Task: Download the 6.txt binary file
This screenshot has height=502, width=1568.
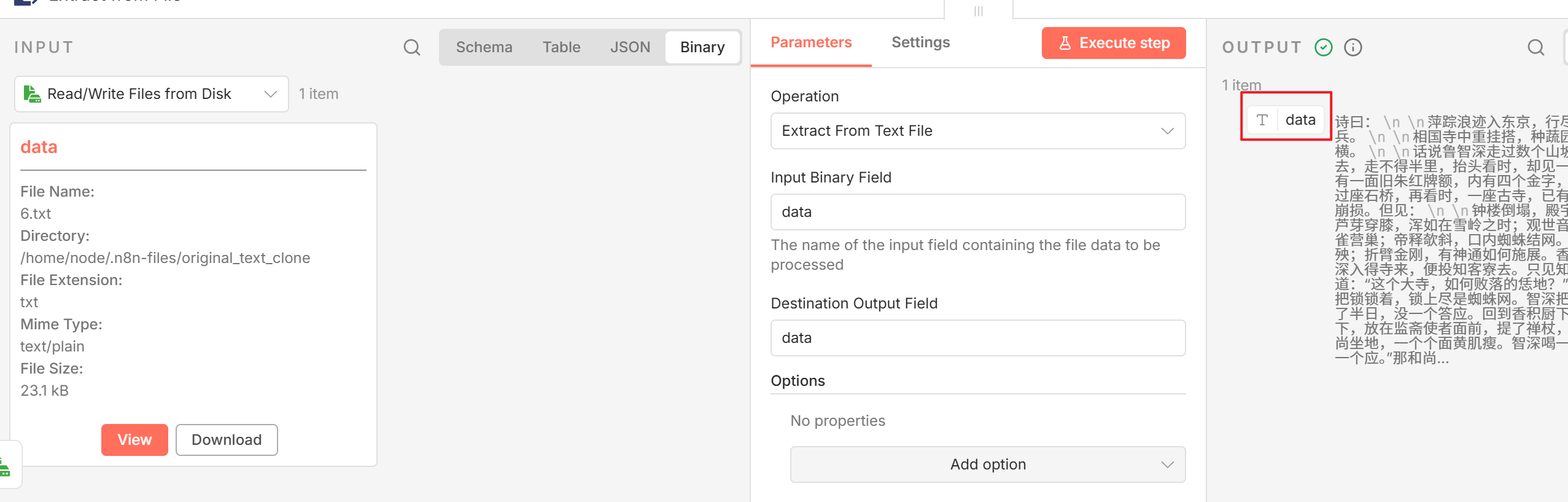Action: (227, 440)
